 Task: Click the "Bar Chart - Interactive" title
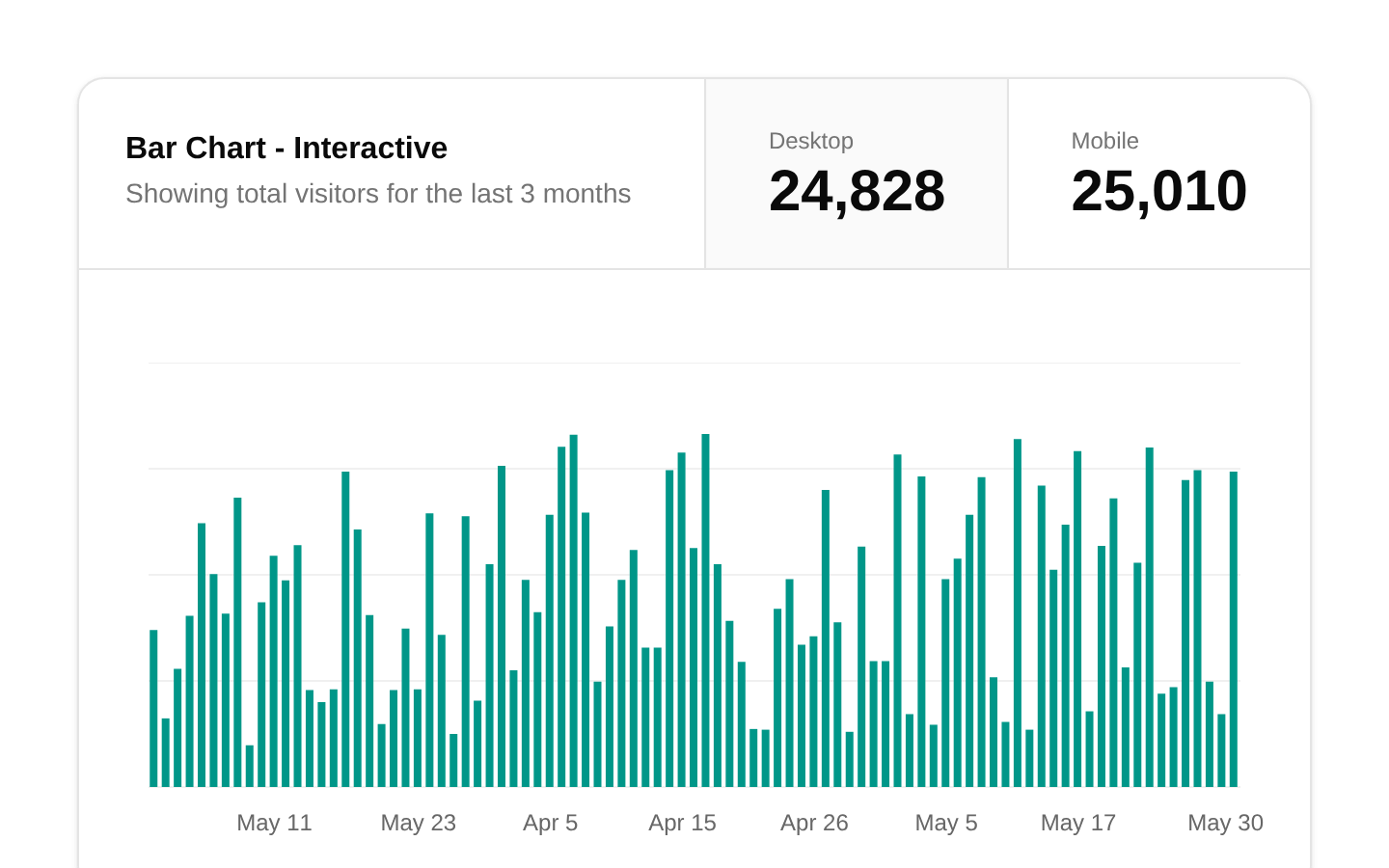click(286, 148)
